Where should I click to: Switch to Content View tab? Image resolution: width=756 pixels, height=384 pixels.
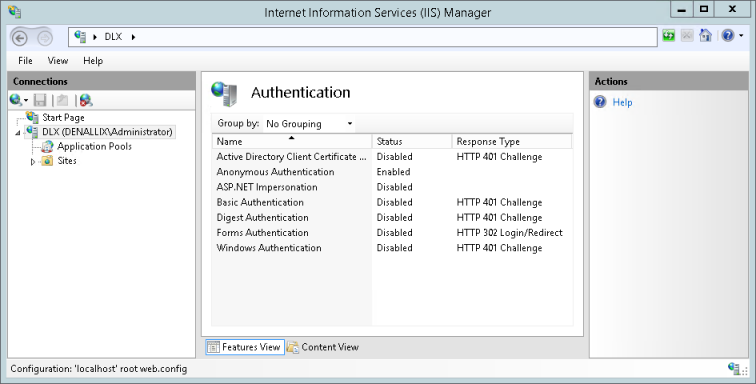pos(323,347)
